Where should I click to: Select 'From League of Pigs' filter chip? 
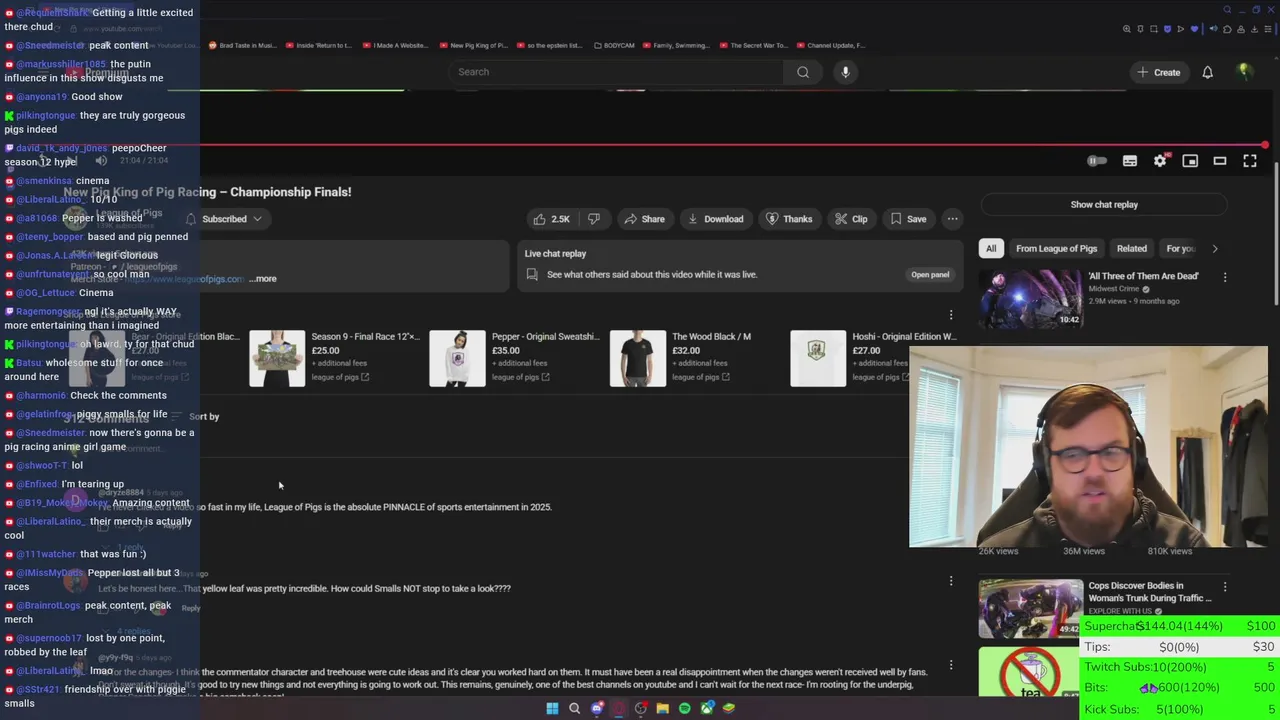1056,249
